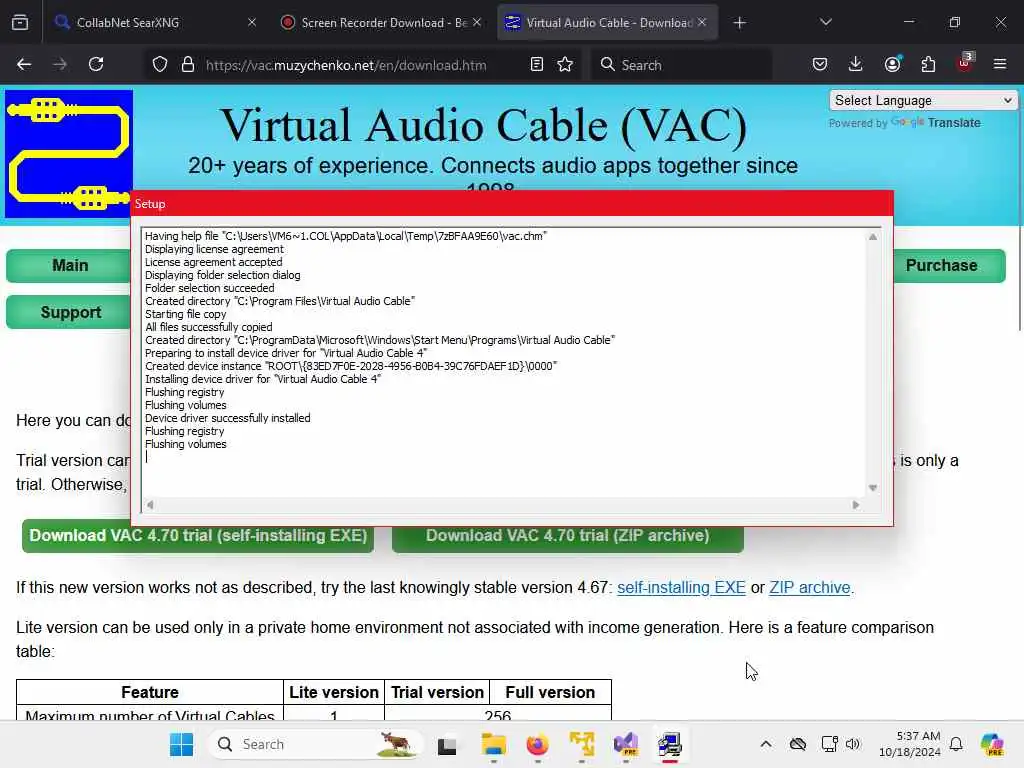Viewport: 1024px width, 768px height.
Task: Open the Select Language dropdown
Action: tap(923, 101)
